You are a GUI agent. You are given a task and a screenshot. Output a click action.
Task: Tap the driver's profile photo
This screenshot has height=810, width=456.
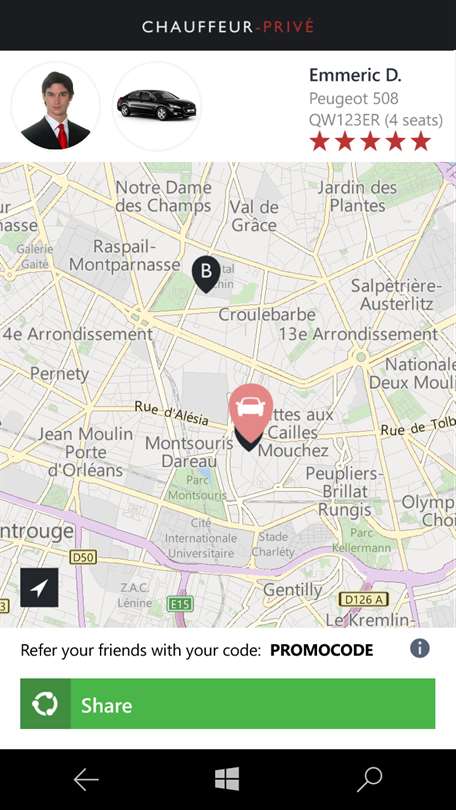point(56,106)
